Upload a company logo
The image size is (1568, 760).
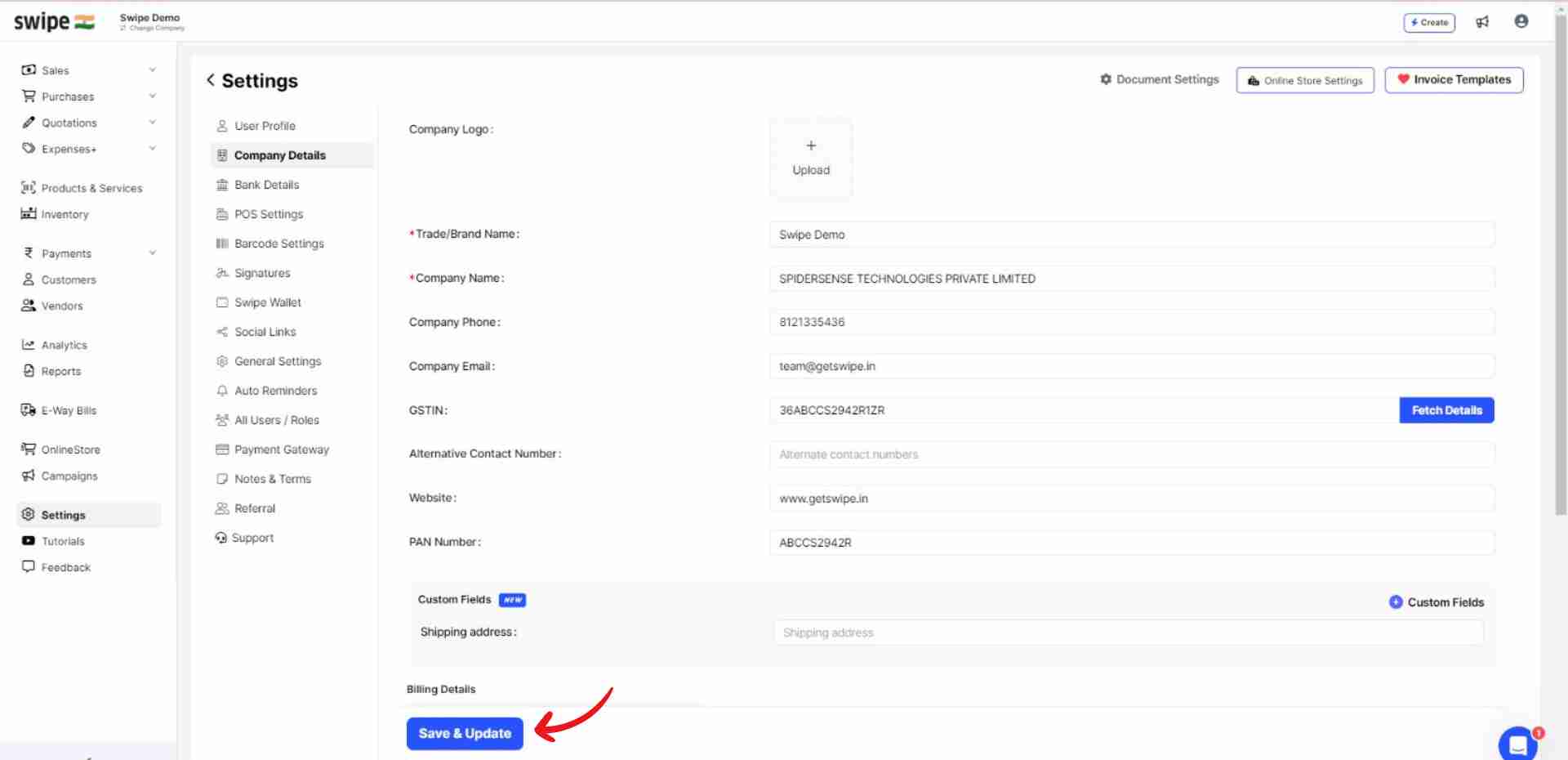(x=811, y=158)
